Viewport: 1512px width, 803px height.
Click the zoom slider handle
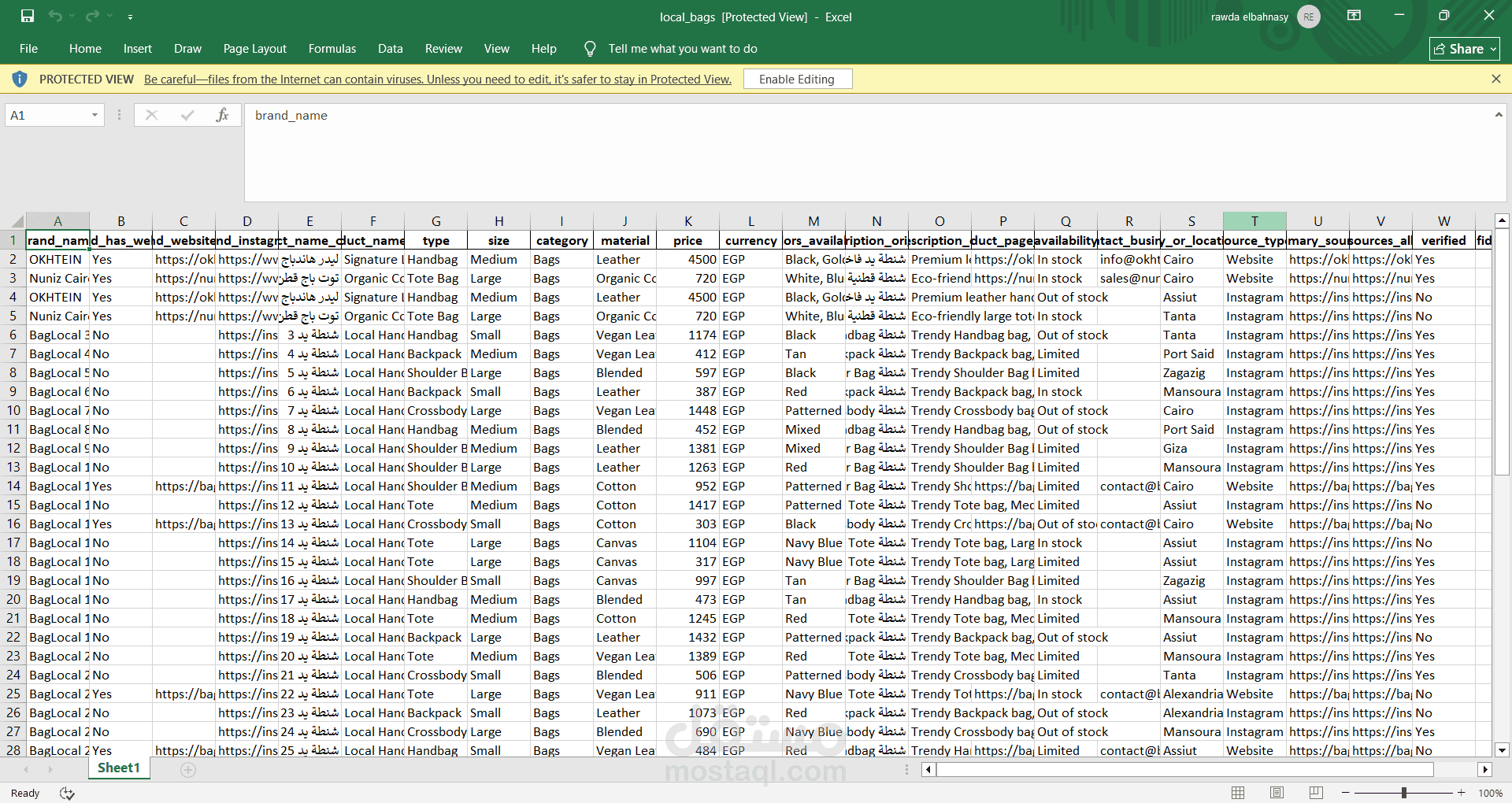1403,793
